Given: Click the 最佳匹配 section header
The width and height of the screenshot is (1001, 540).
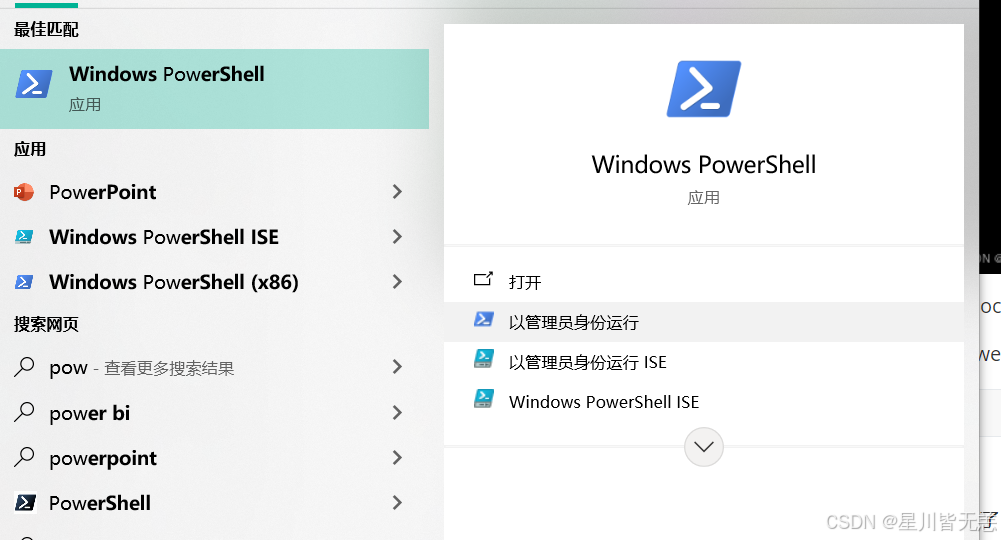Looking at the screenshot, I should click(x=46, y=29).
